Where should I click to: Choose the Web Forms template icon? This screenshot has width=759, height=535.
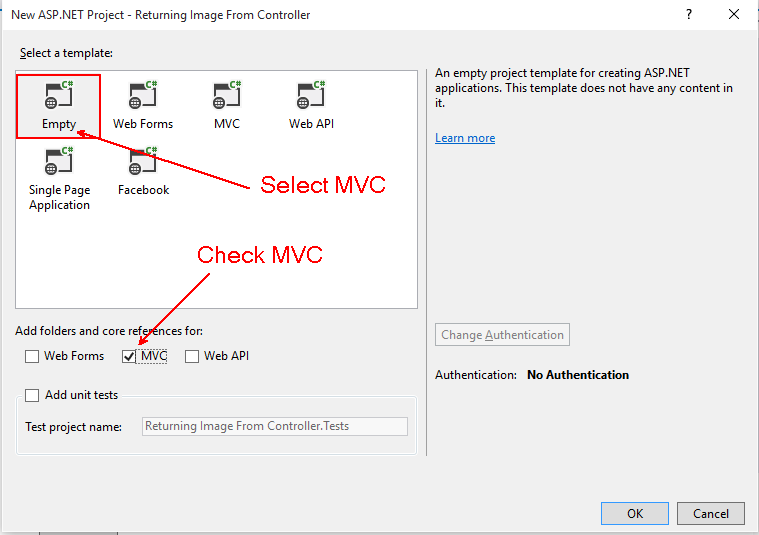pyautogui.click(x=143, y=96)
